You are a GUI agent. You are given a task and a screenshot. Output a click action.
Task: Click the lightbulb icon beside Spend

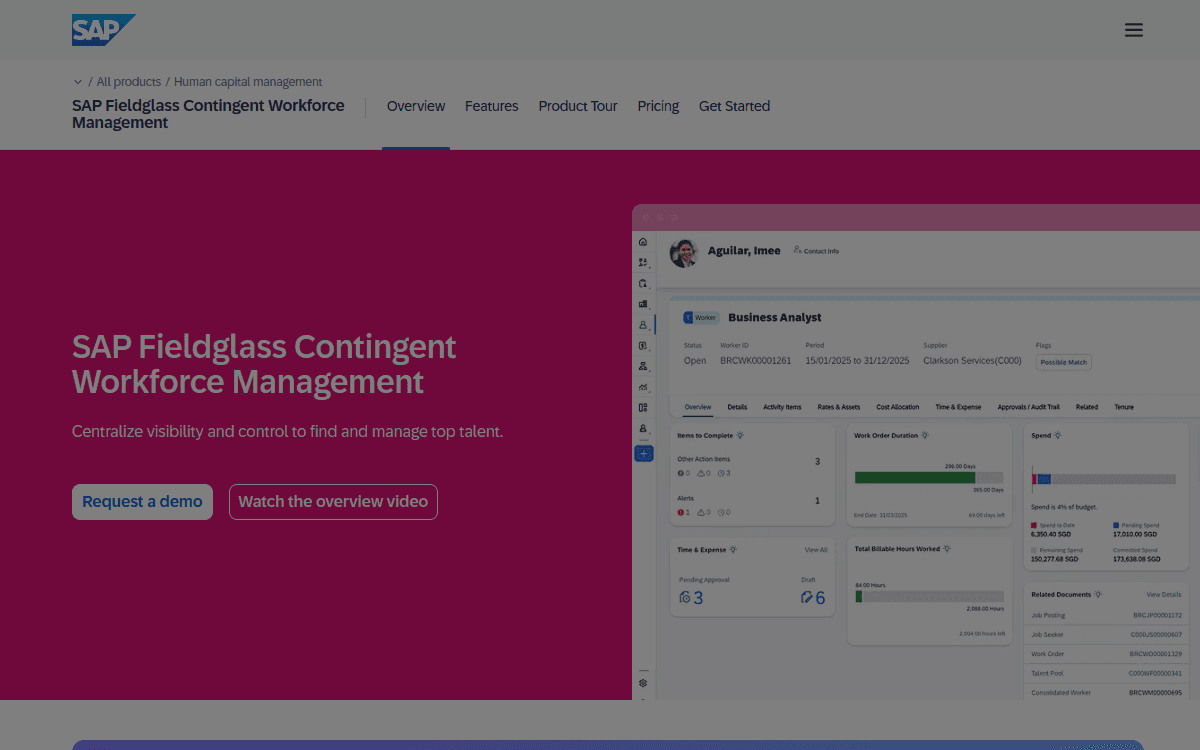[1058, 435]
